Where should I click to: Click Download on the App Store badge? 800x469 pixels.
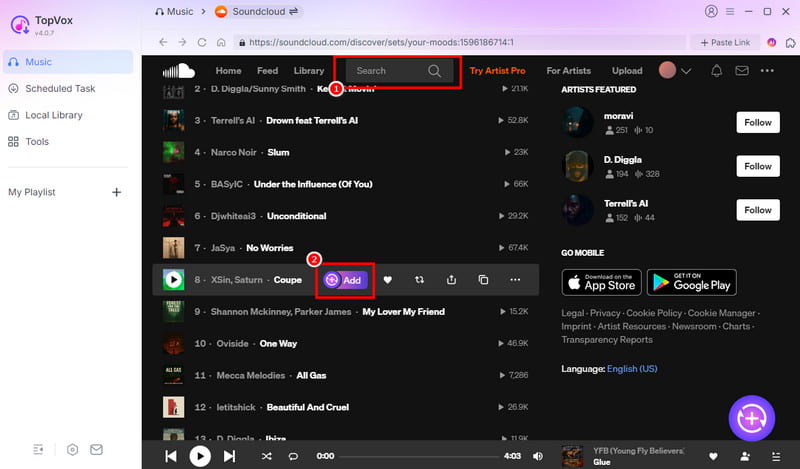point(602,282)
